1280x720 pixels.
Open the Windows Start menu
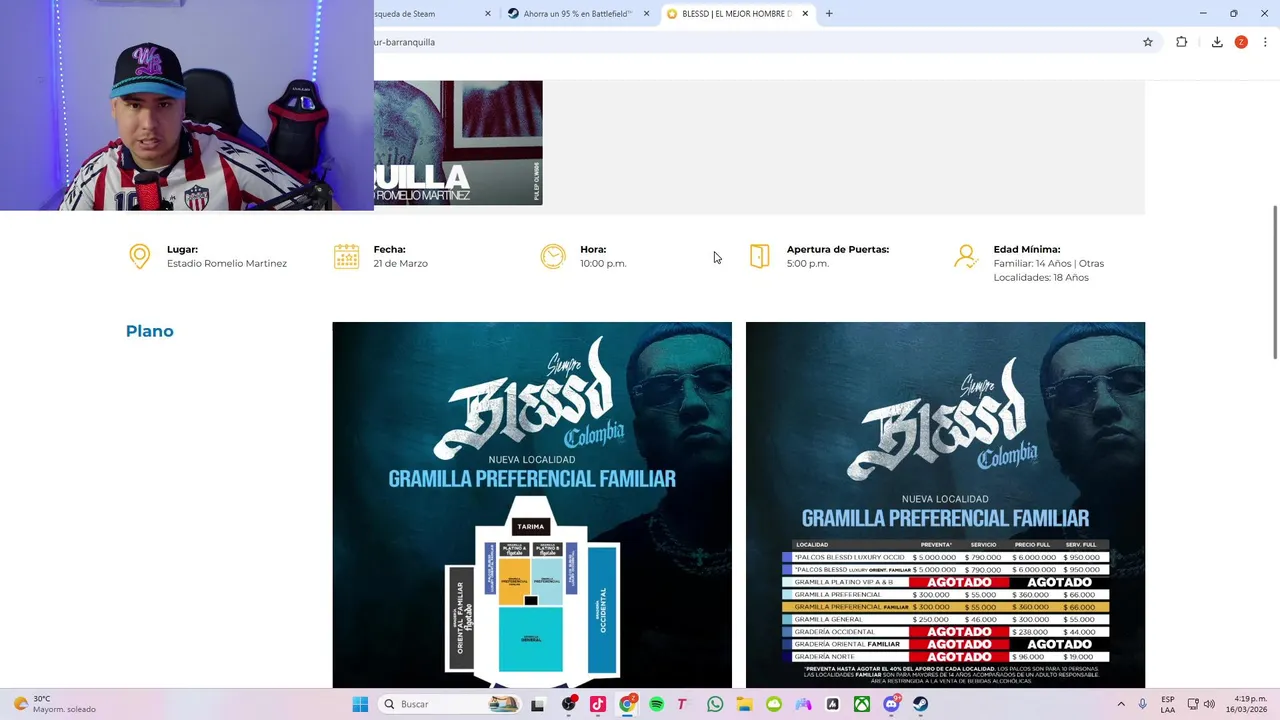(x=360, y=704)
